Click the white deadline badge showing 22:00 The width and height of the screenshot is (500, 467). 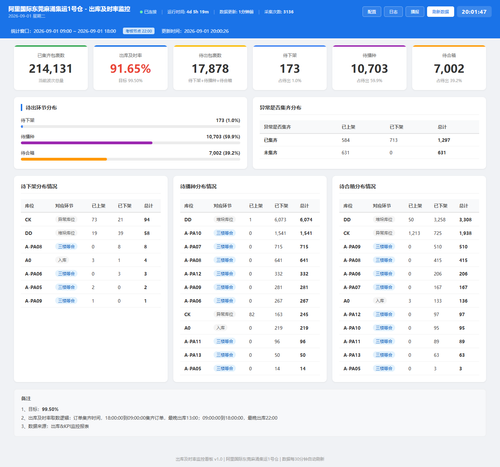[x=138, y=31]
